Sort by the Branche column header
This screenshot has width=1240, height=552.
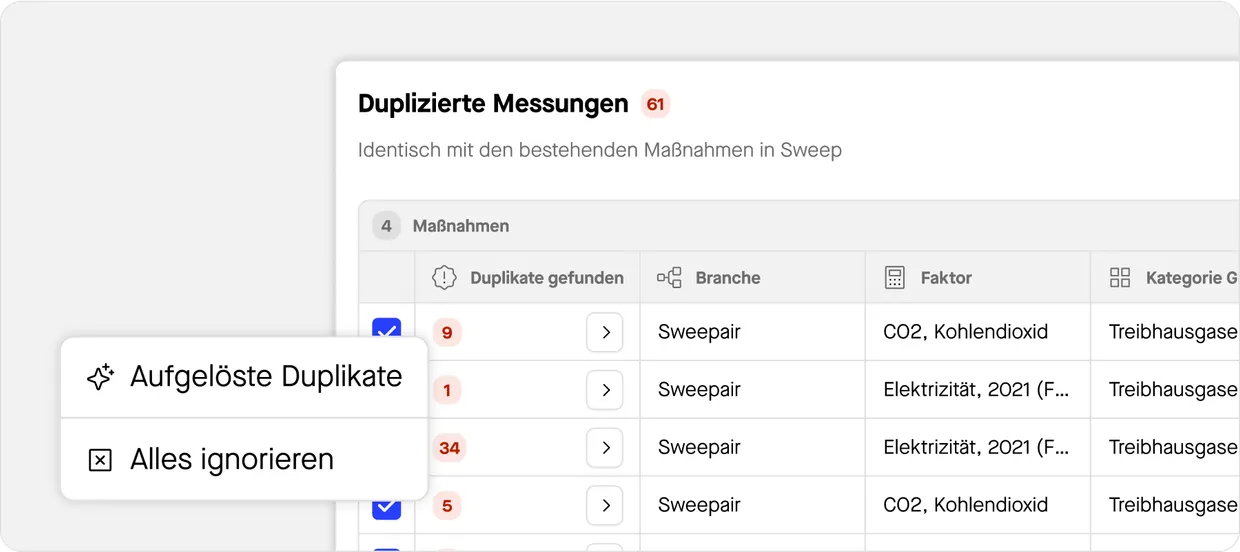pyautogui.click(x=728, y=278)
